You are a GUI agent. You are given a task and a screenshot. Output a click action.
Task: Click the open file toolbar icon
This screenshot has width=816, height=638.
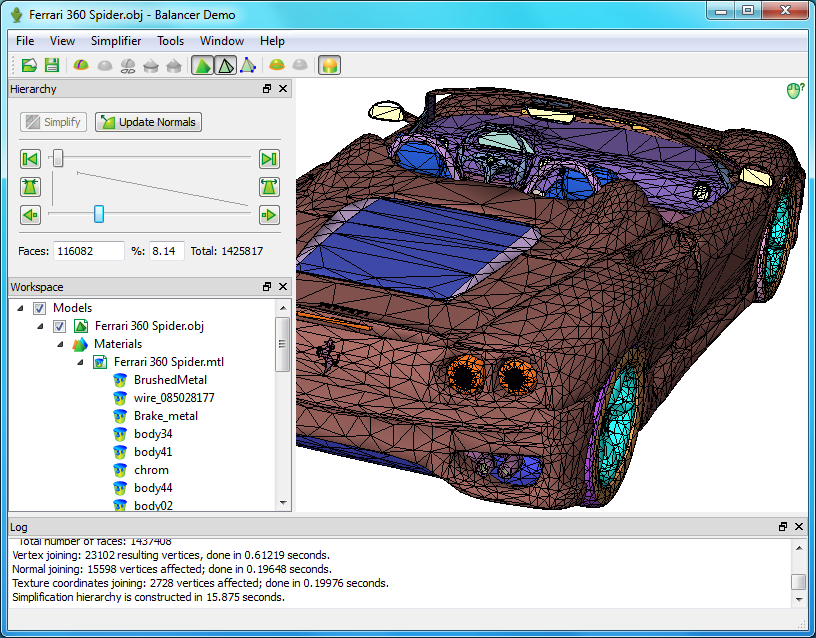coord(29,65)
